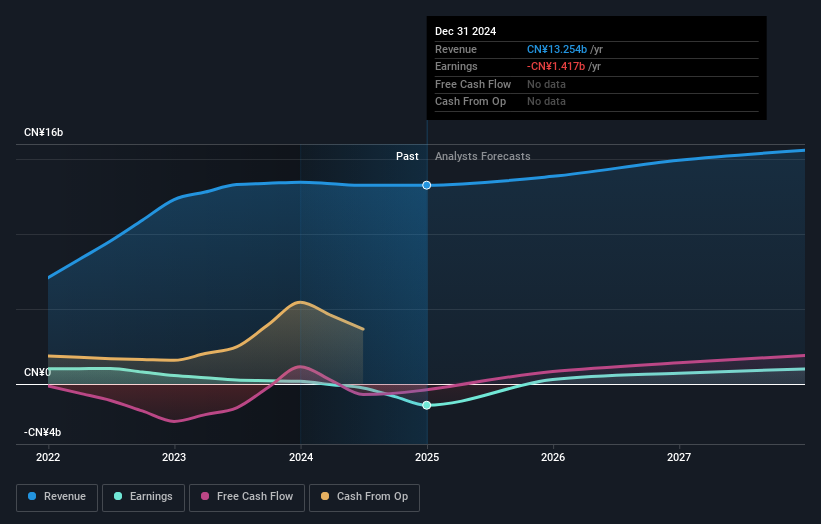The image size is (821, 524).
Task: Click the -CN¥1.417b earnings value
Action: 556,66
